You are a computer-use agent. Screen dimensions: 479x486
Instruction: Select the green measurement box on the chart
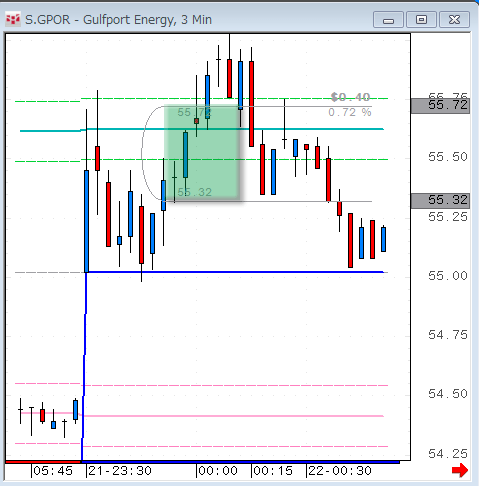202,153
